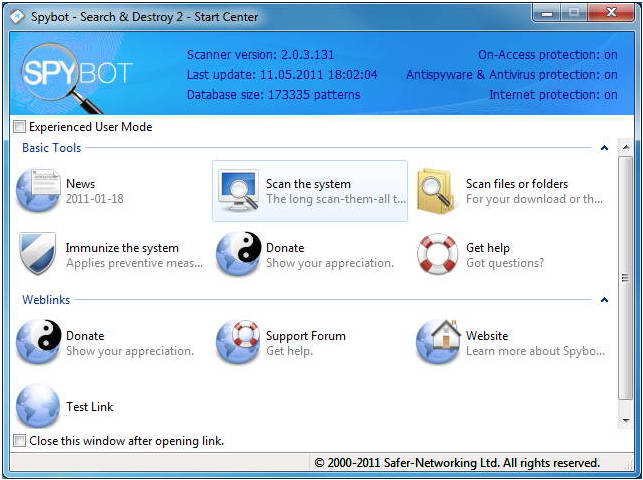Enable Experienced User Mode checkbox
Screen dimensions: 643x480
tap(19, 127)
